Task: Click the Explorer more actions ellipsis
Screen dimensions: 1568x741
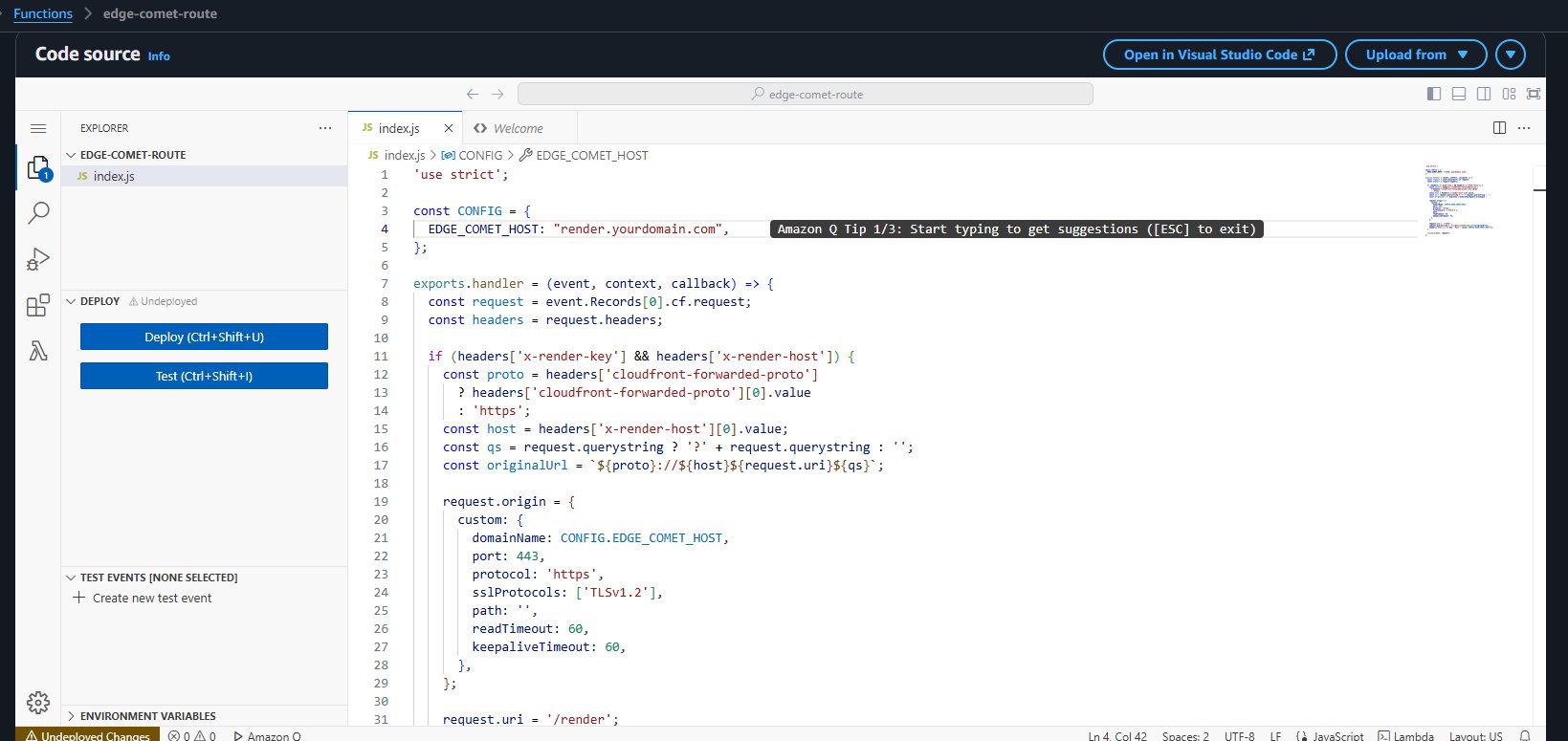Action: [325, 128]
